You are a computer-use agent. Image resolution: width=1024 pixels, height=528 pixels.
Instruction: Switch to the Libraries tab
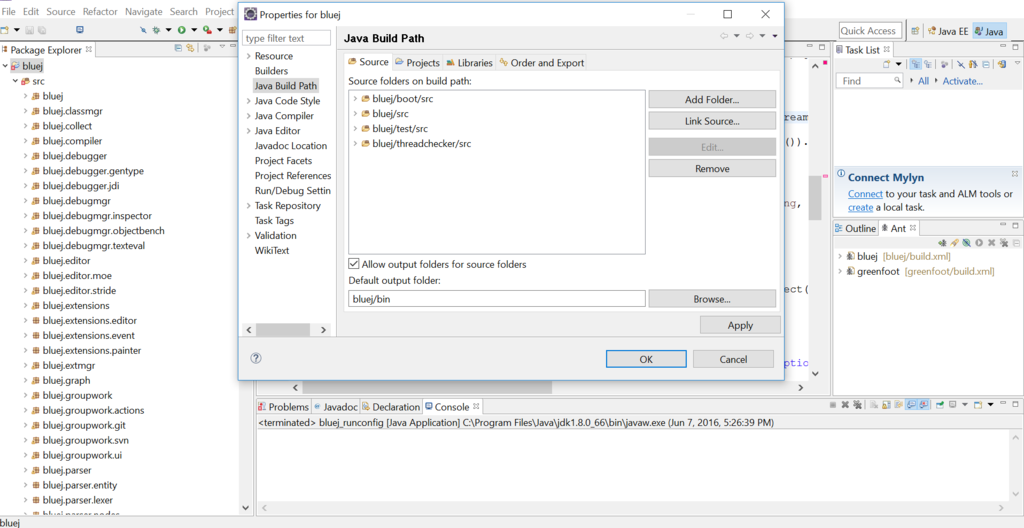click(x=470, y=63)
